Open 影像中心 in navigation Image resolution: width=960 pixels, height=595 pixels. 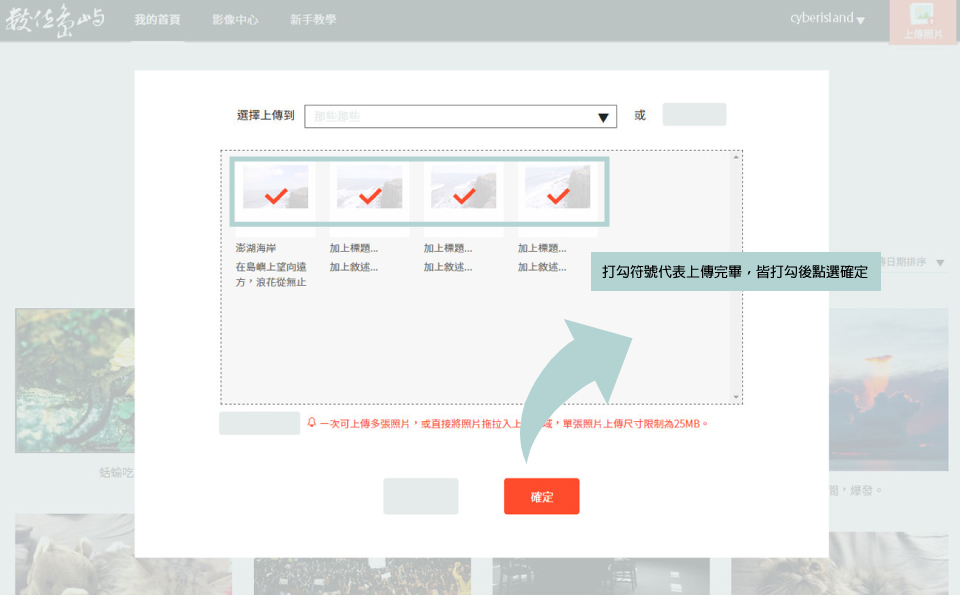[235, 20]
